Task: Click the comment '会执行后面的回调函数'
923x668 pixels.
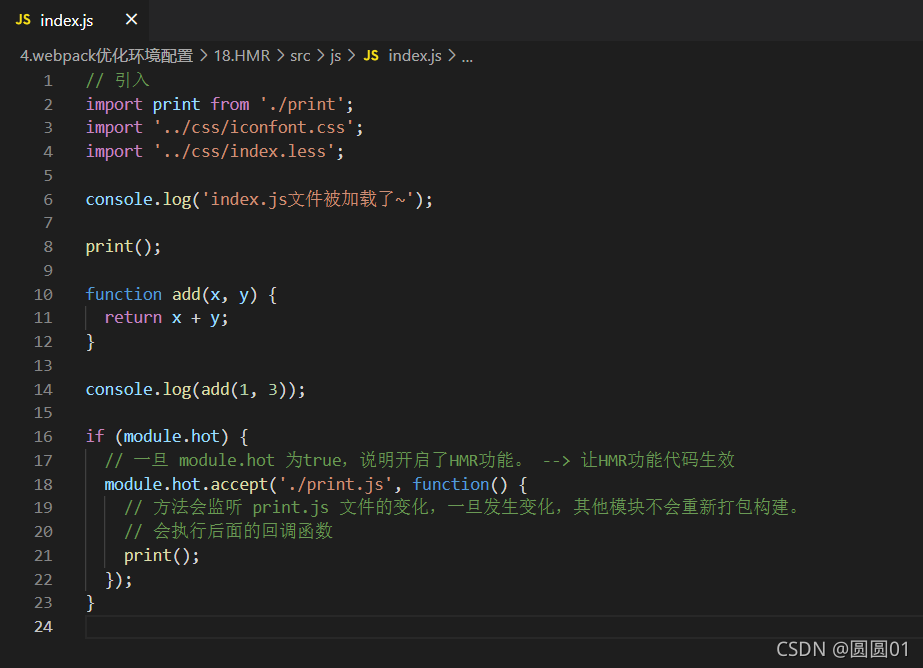Action: pyautogui.click(x=228, y=531)
